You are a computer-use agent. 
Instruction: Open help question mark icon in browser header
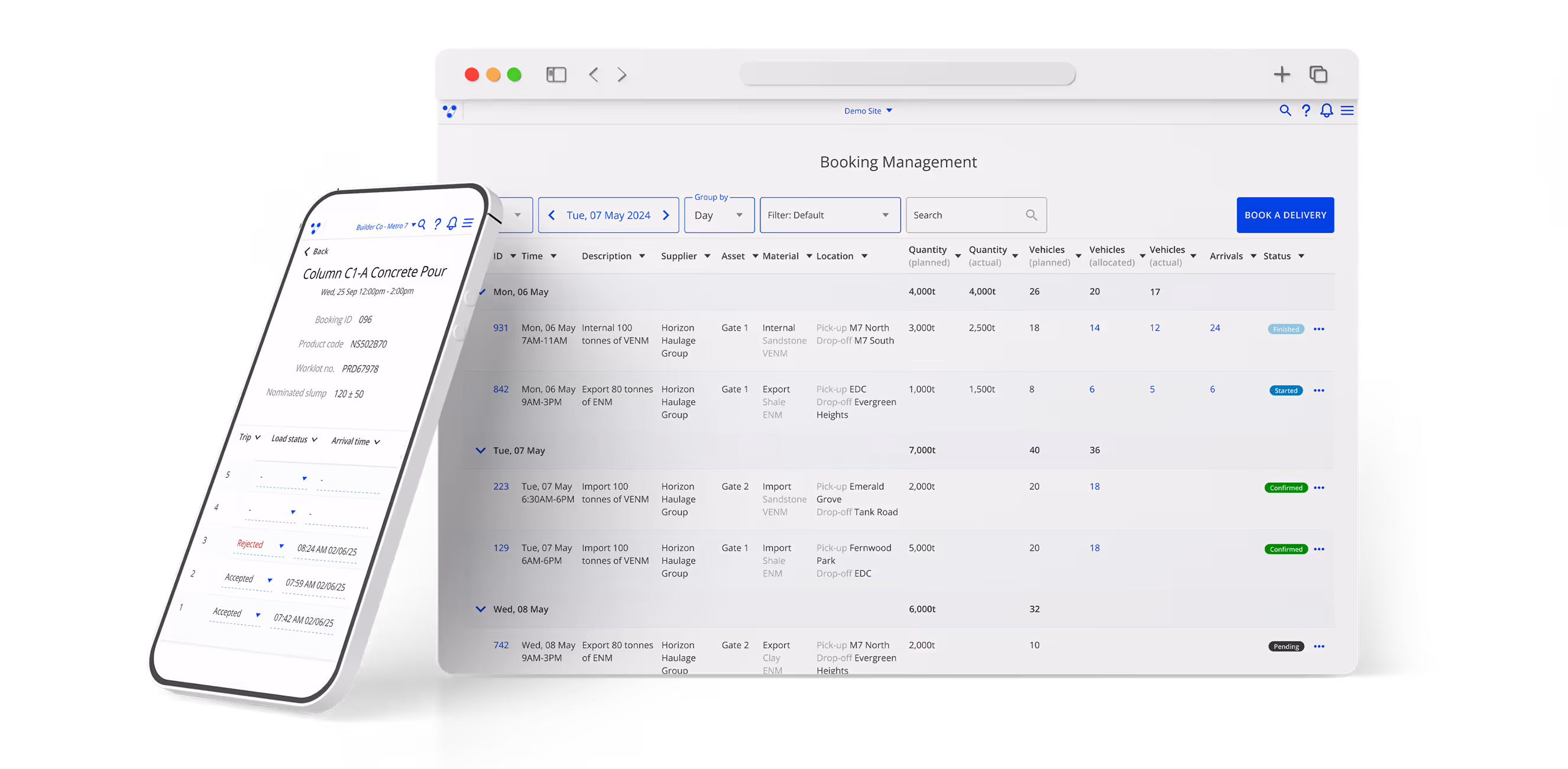pyautogui.click(x=1305, y=110)
